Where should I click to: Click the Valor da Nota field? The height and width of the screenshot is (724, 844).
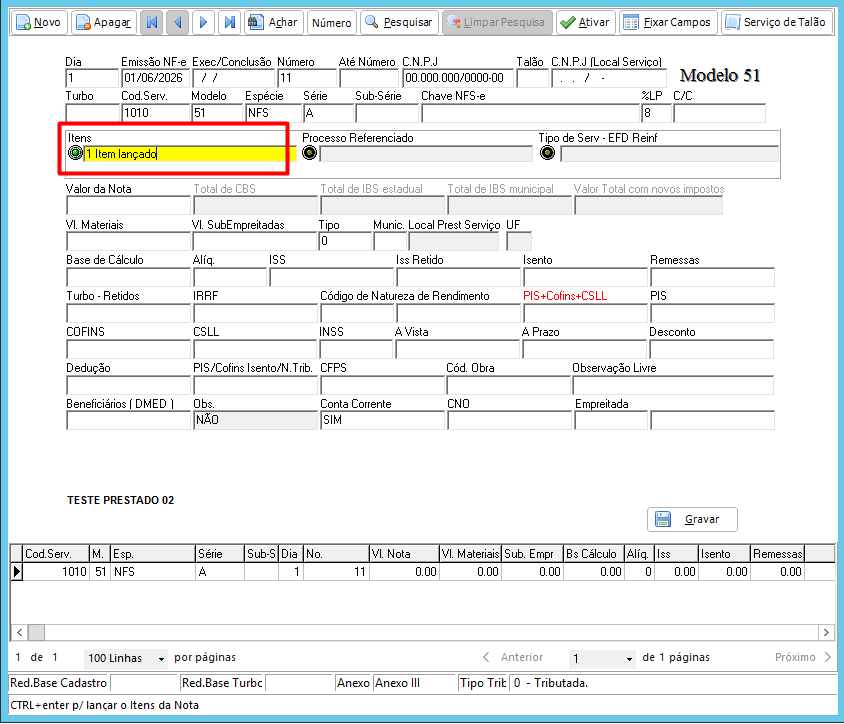(128, 206)
